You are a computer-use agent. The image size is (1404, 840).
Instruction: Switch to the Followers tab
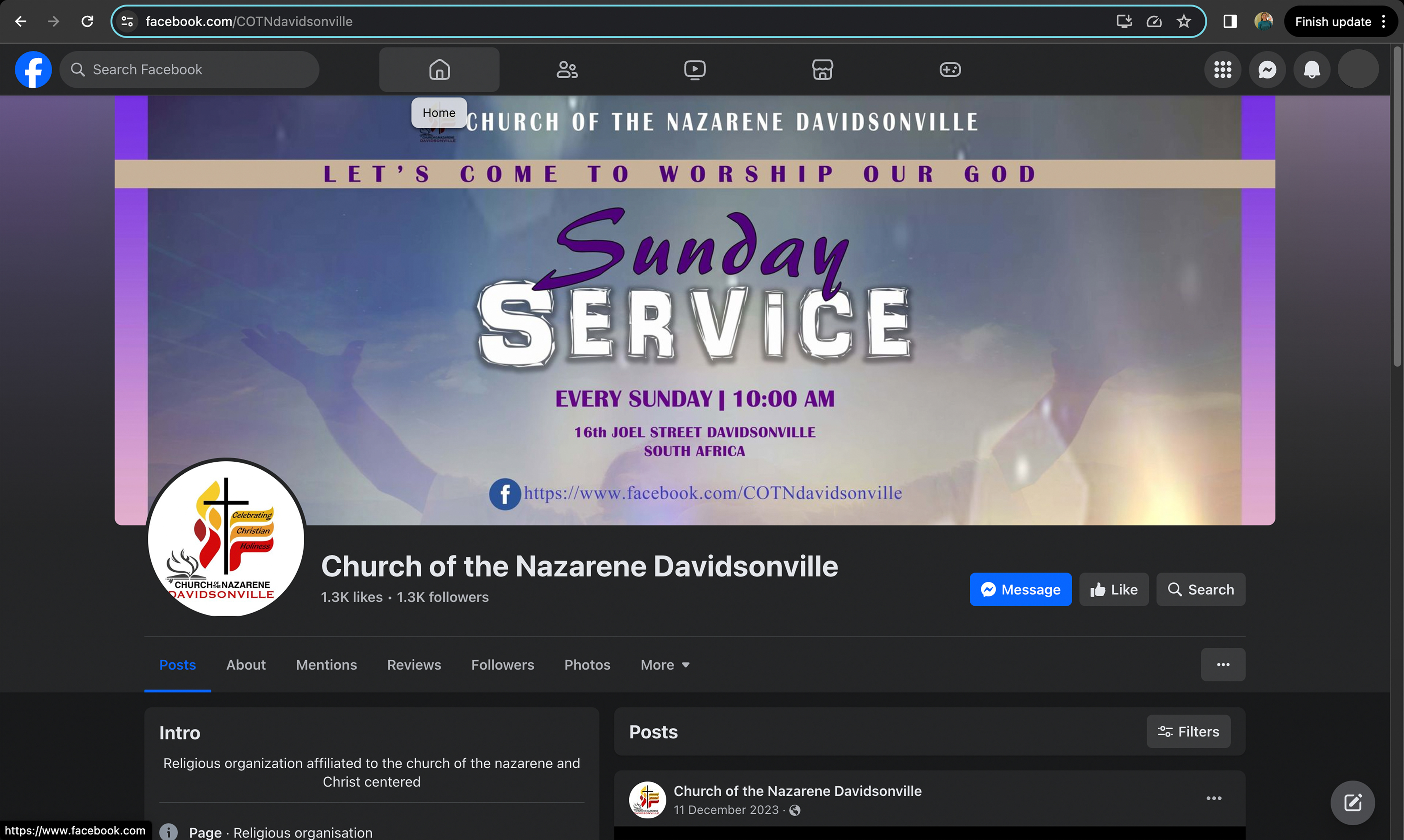503,665
